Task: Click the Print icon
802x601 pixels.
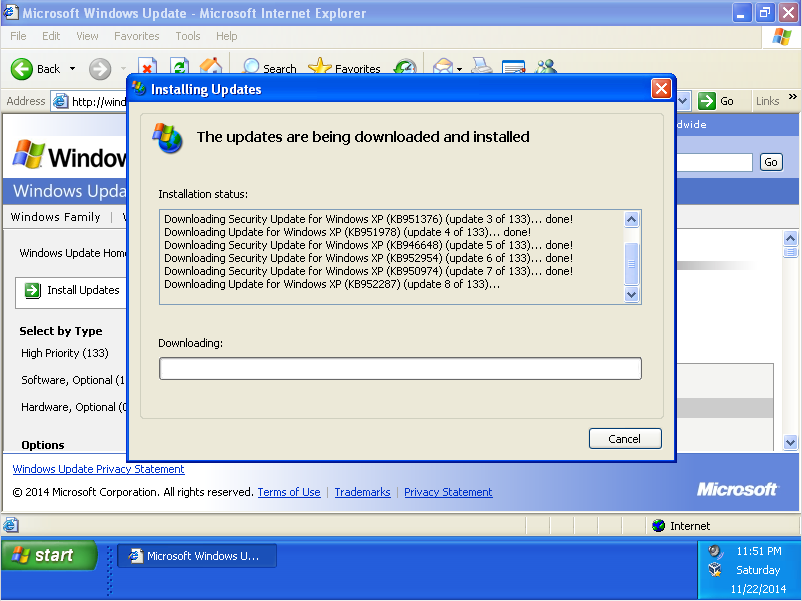Action: 482,65
